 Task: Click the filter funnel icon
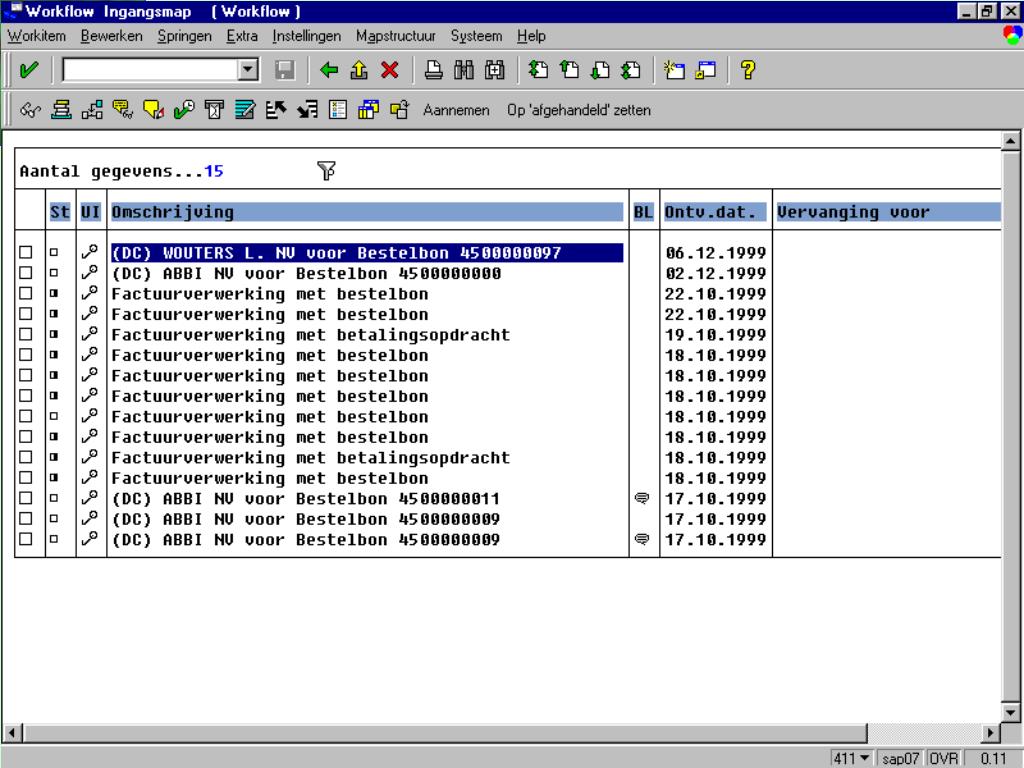[x=327, y=171]
